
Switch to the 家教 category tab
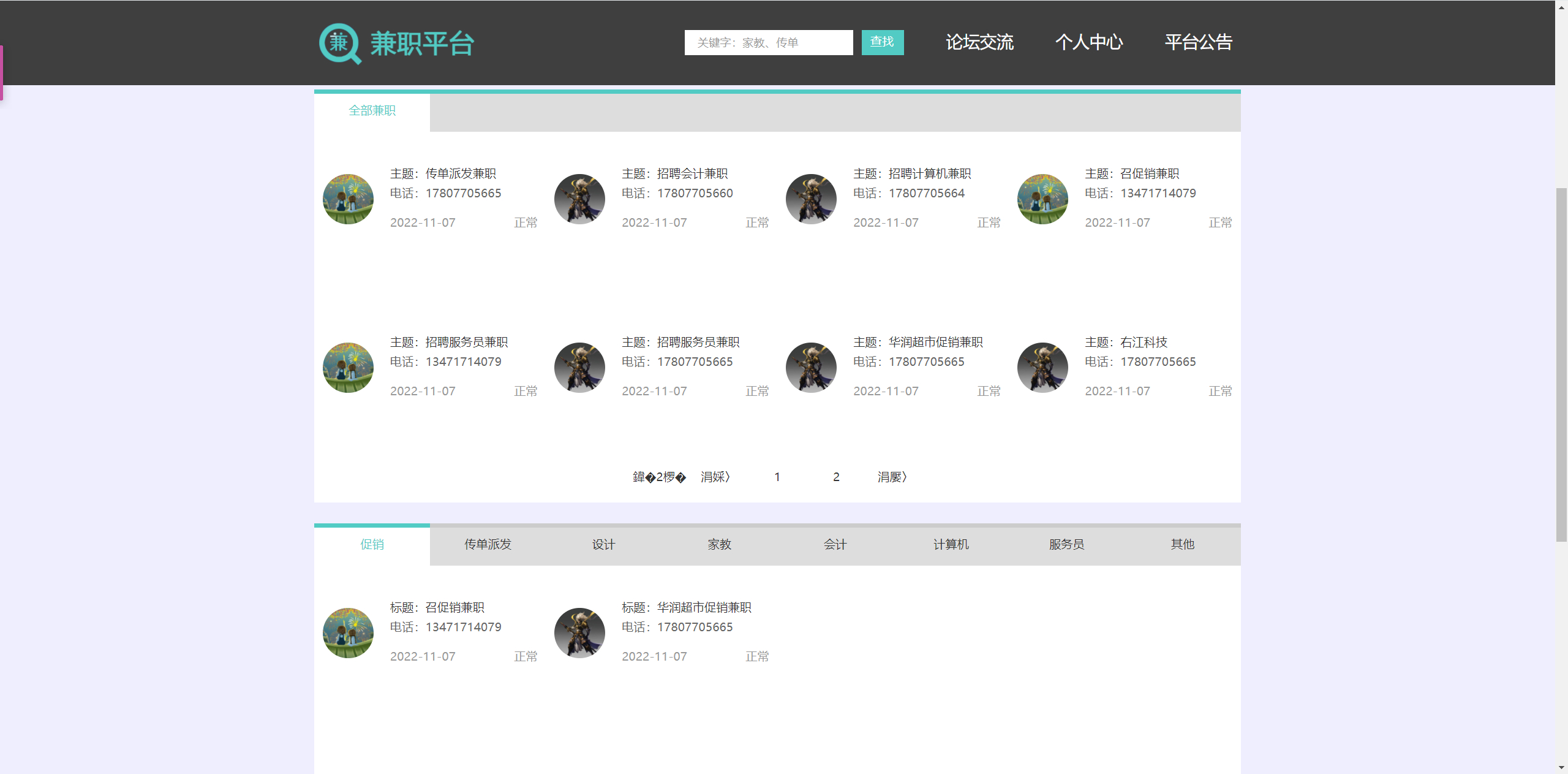(x=720, y=544)
